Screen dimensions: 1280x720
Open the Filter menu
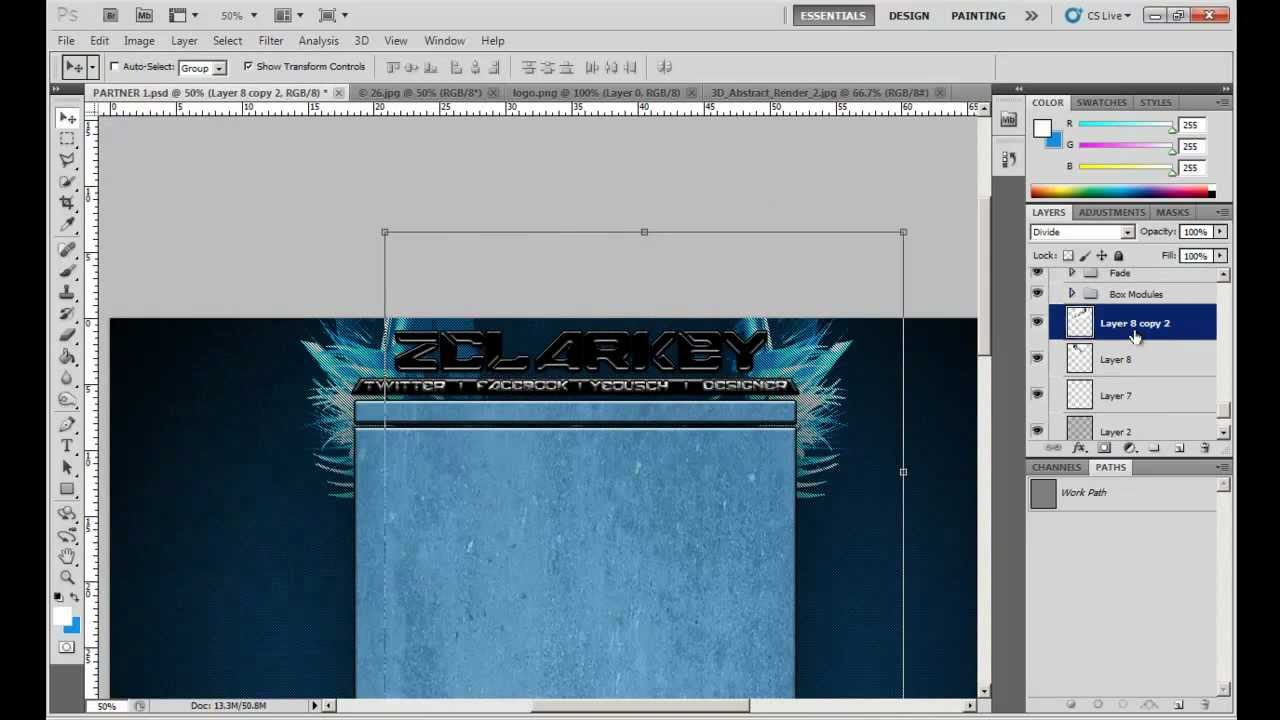(270, 41)
